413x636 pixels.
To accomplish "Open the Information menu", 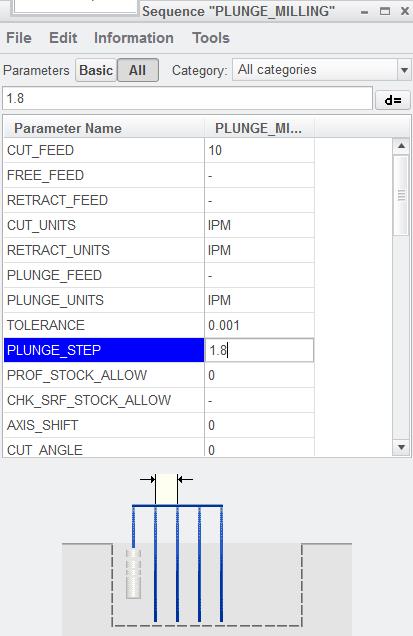I will click(x=134, y=38).
